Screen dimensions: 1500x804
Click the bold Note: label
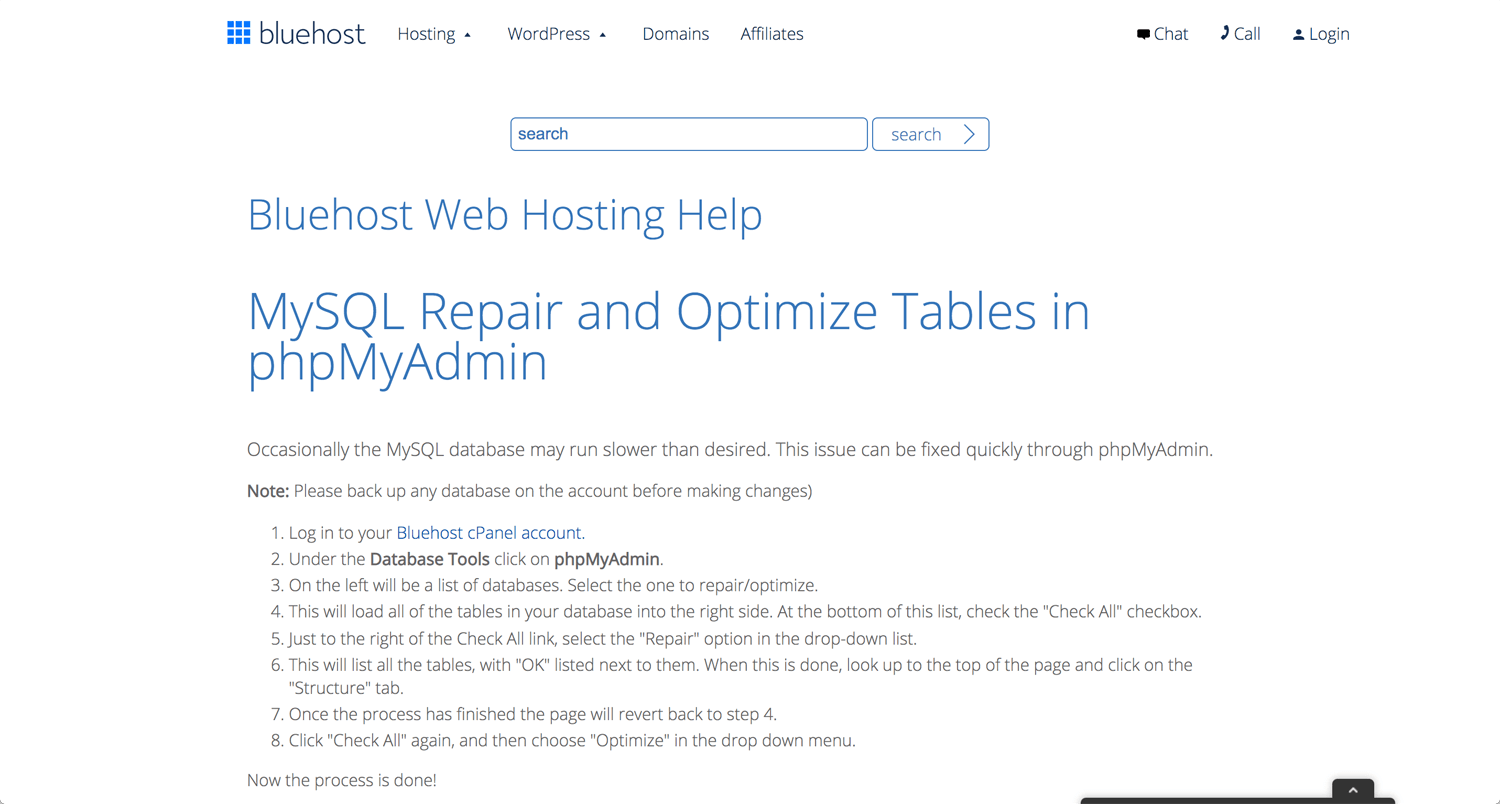pyautogui.click(x=268, y=491)
